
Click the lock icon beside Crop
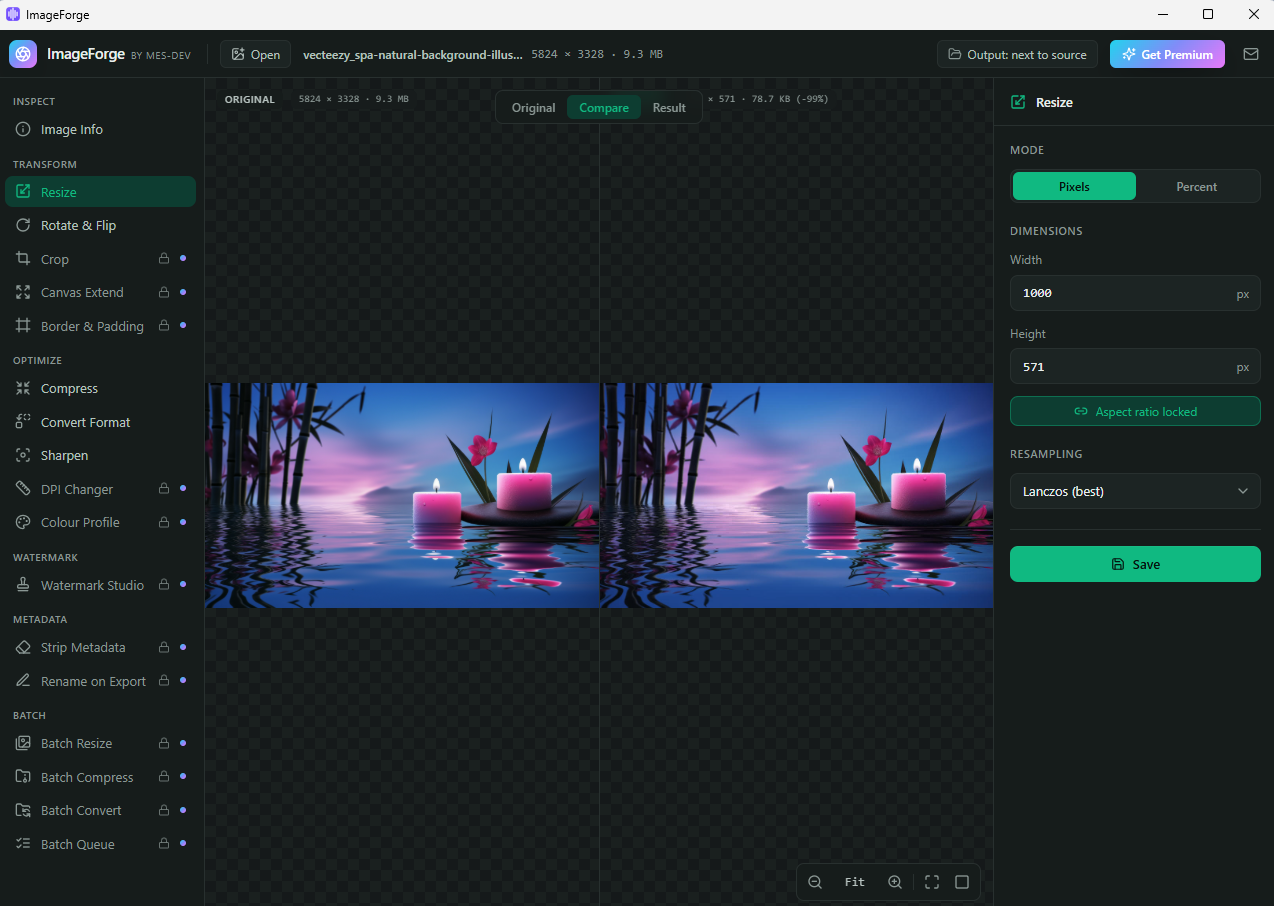click(x=164, y=259)
